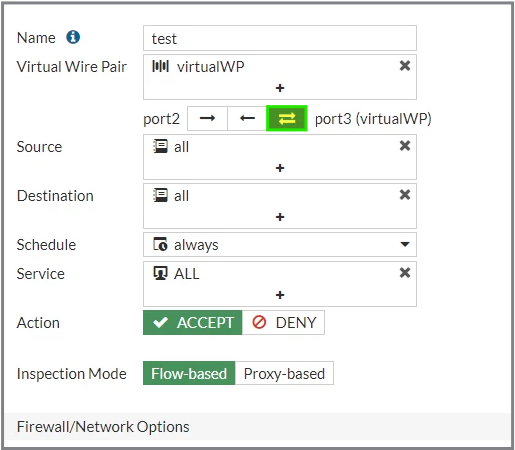
Task: Click the always schedule clock icon
Action: pyautogui.click(x=160, y=244)
